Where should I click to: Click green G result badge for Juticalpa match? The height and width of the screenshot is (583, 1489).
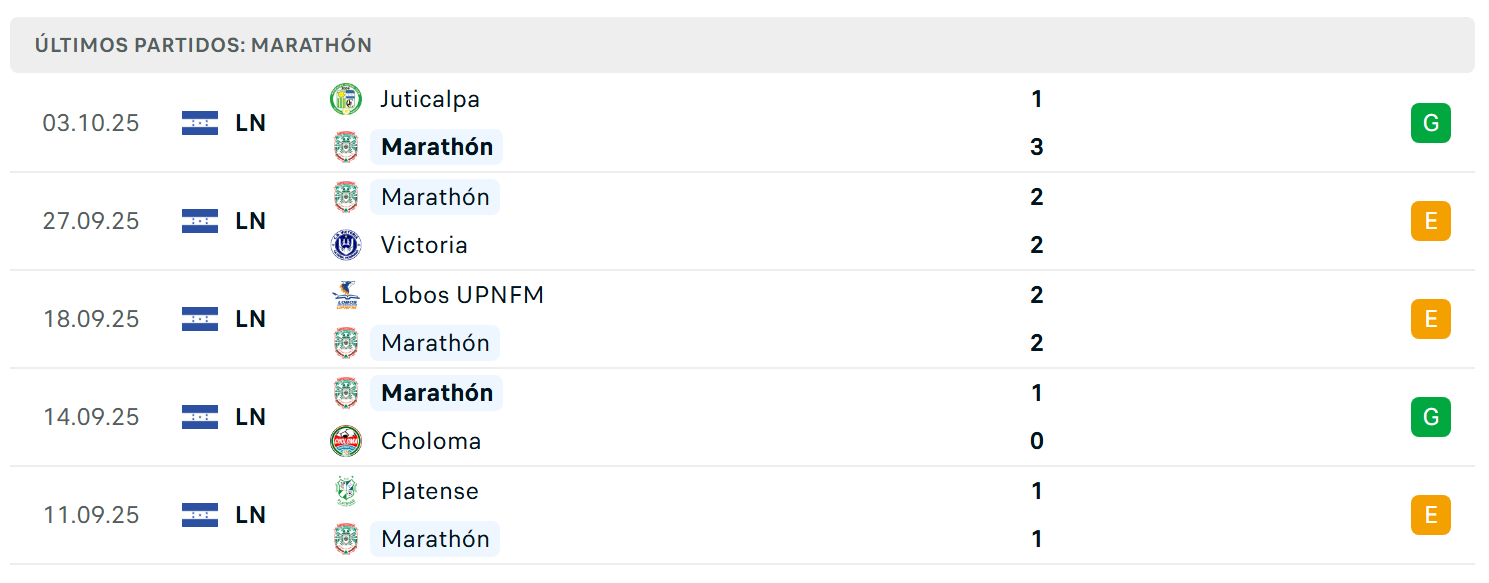point(1431,123)
